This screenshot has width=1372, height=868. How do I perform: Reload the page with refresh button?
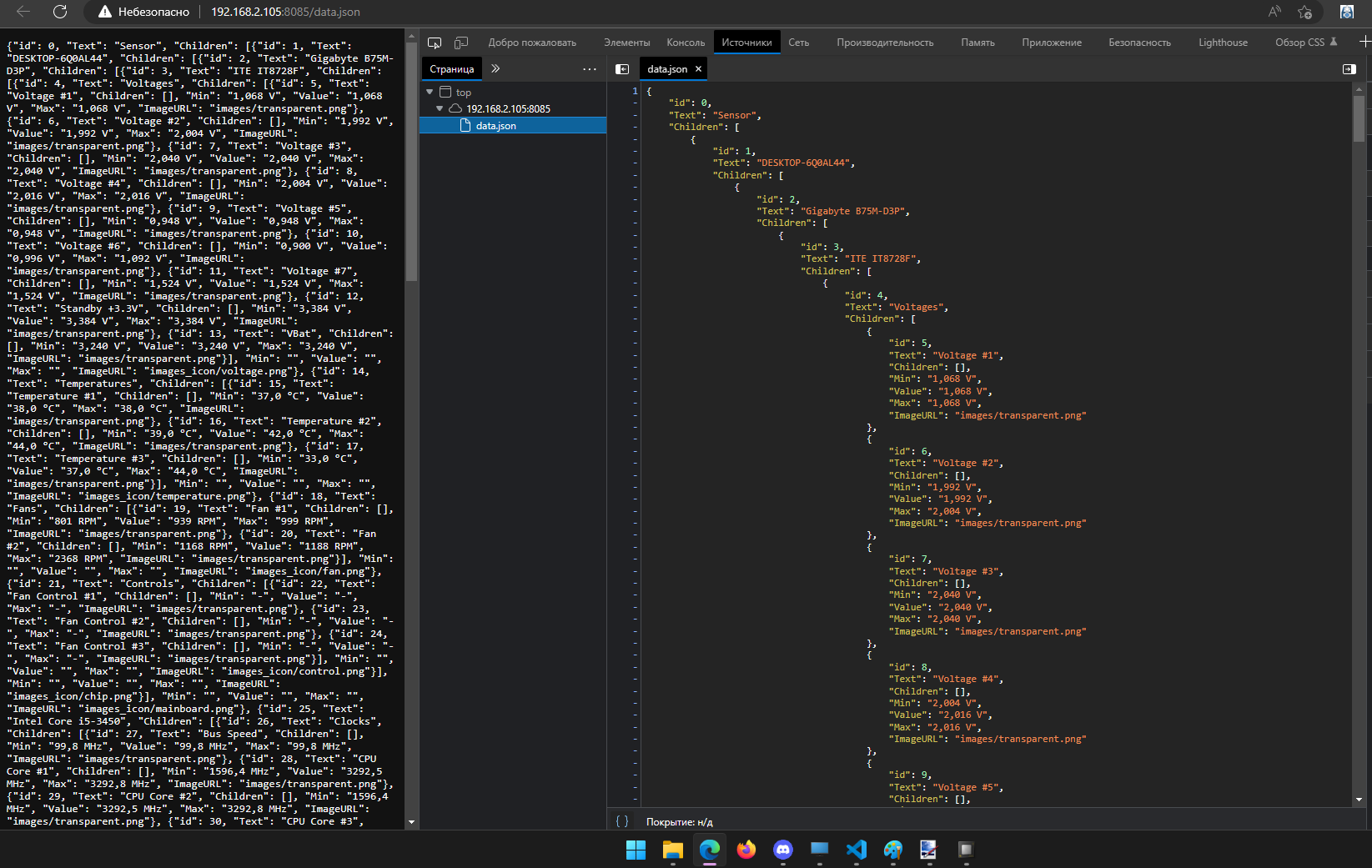click(60, 12)
